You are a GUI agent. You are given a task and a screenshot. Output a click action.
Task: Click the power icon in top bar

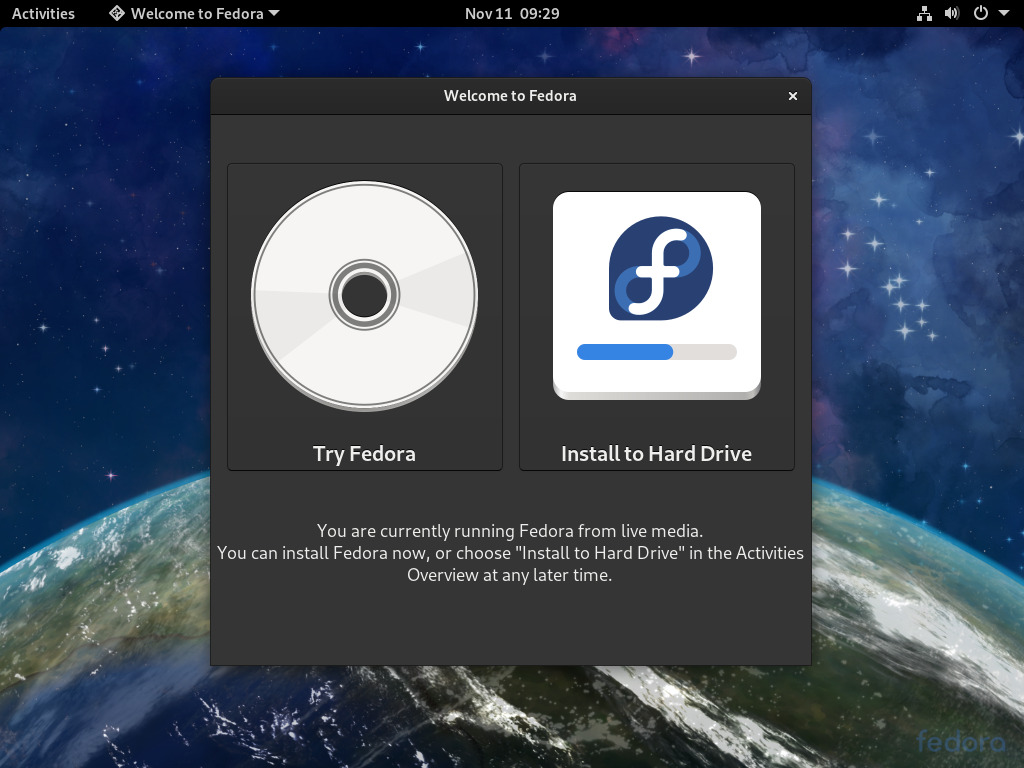(980, 13)
